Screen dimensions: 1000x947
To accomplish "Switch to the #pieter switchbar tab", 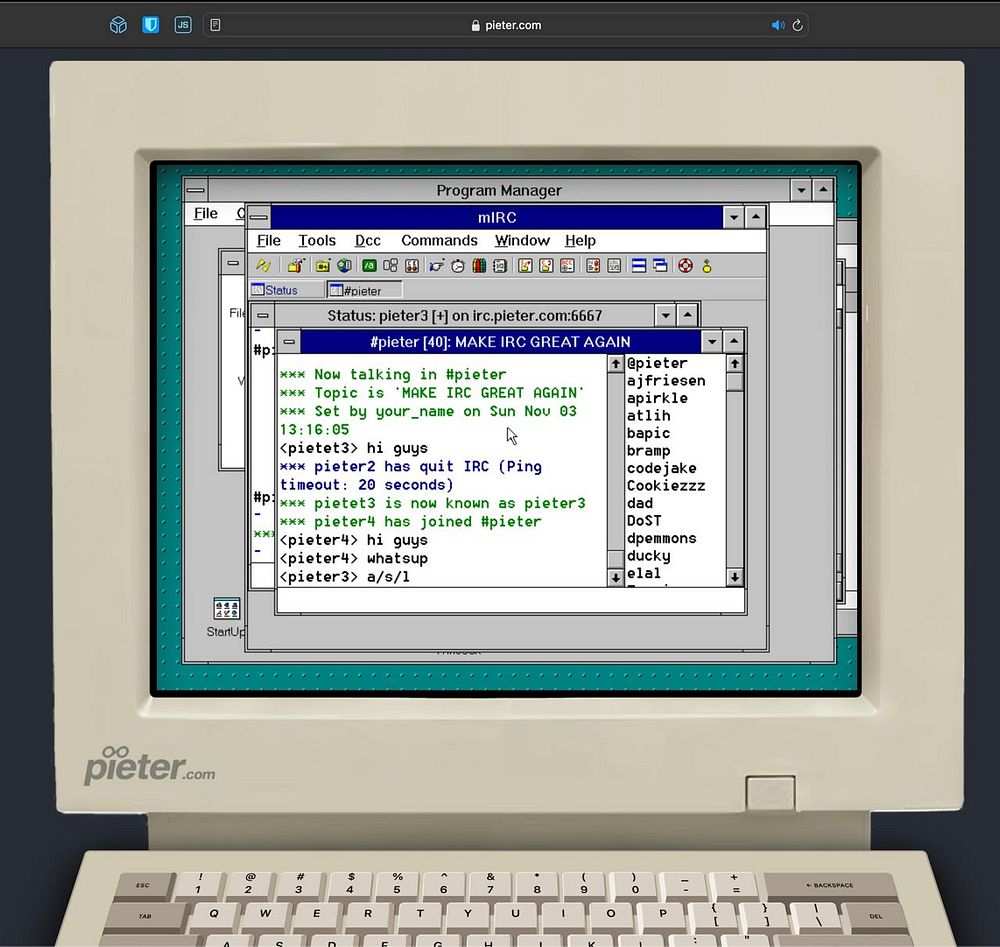I will pos(364,290).
